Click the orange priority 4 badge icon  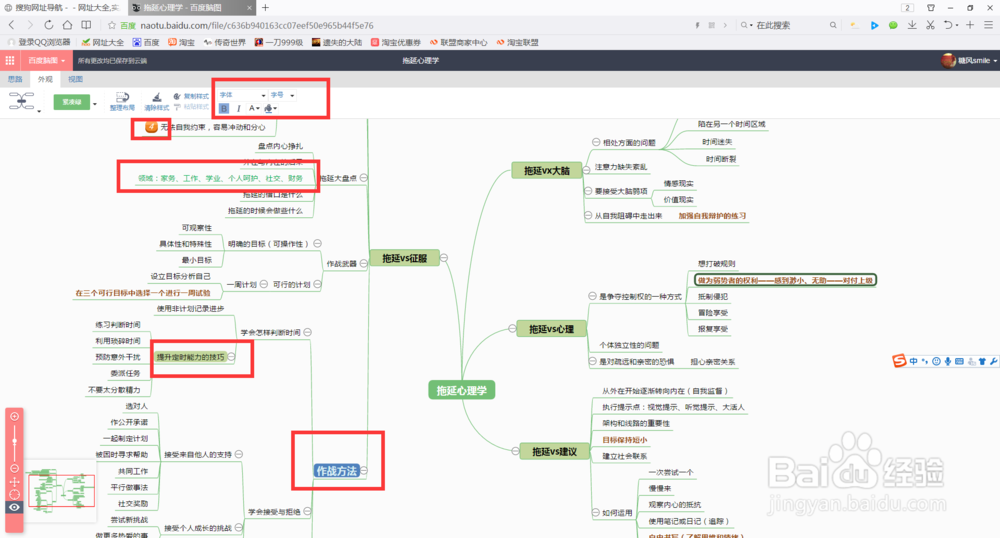coord(151,127)
